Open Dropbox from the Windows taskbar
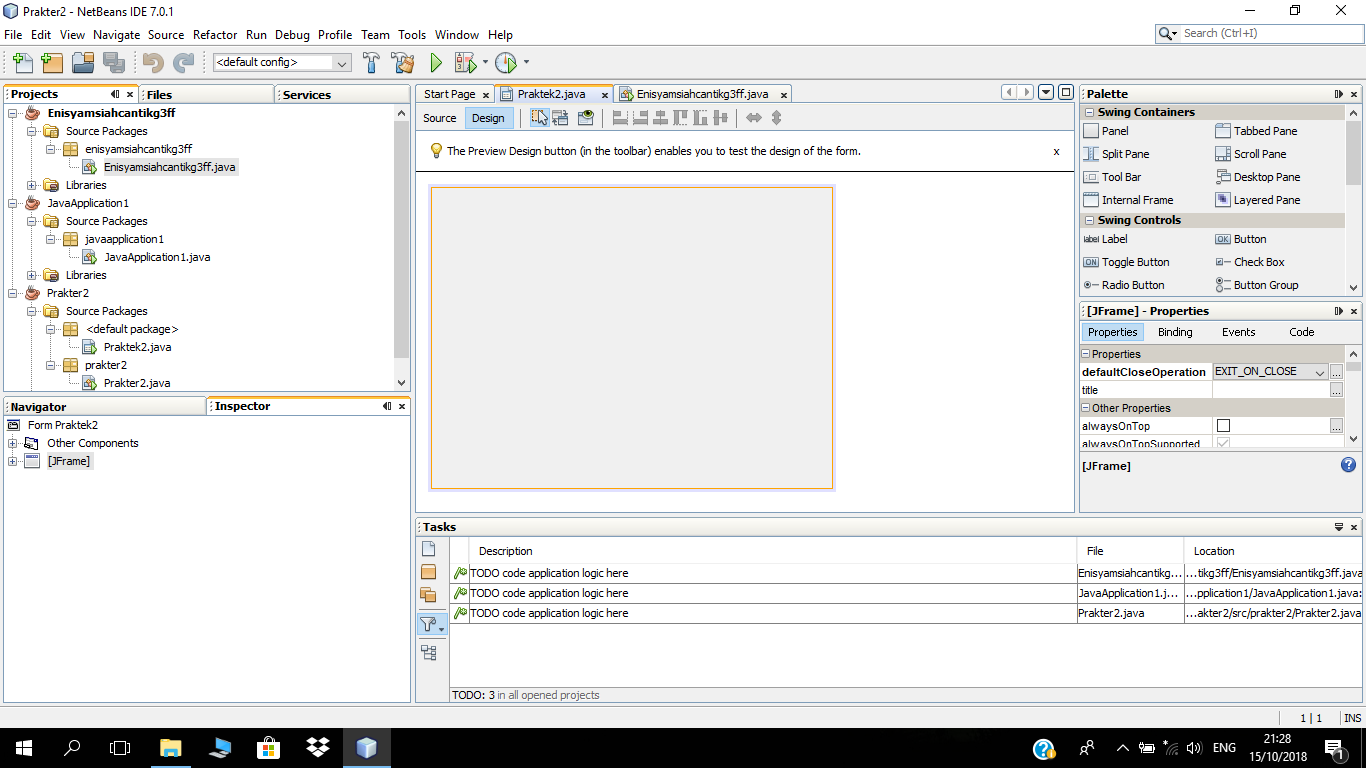This screenshot has width=1366, height=768. coord(316,747)
